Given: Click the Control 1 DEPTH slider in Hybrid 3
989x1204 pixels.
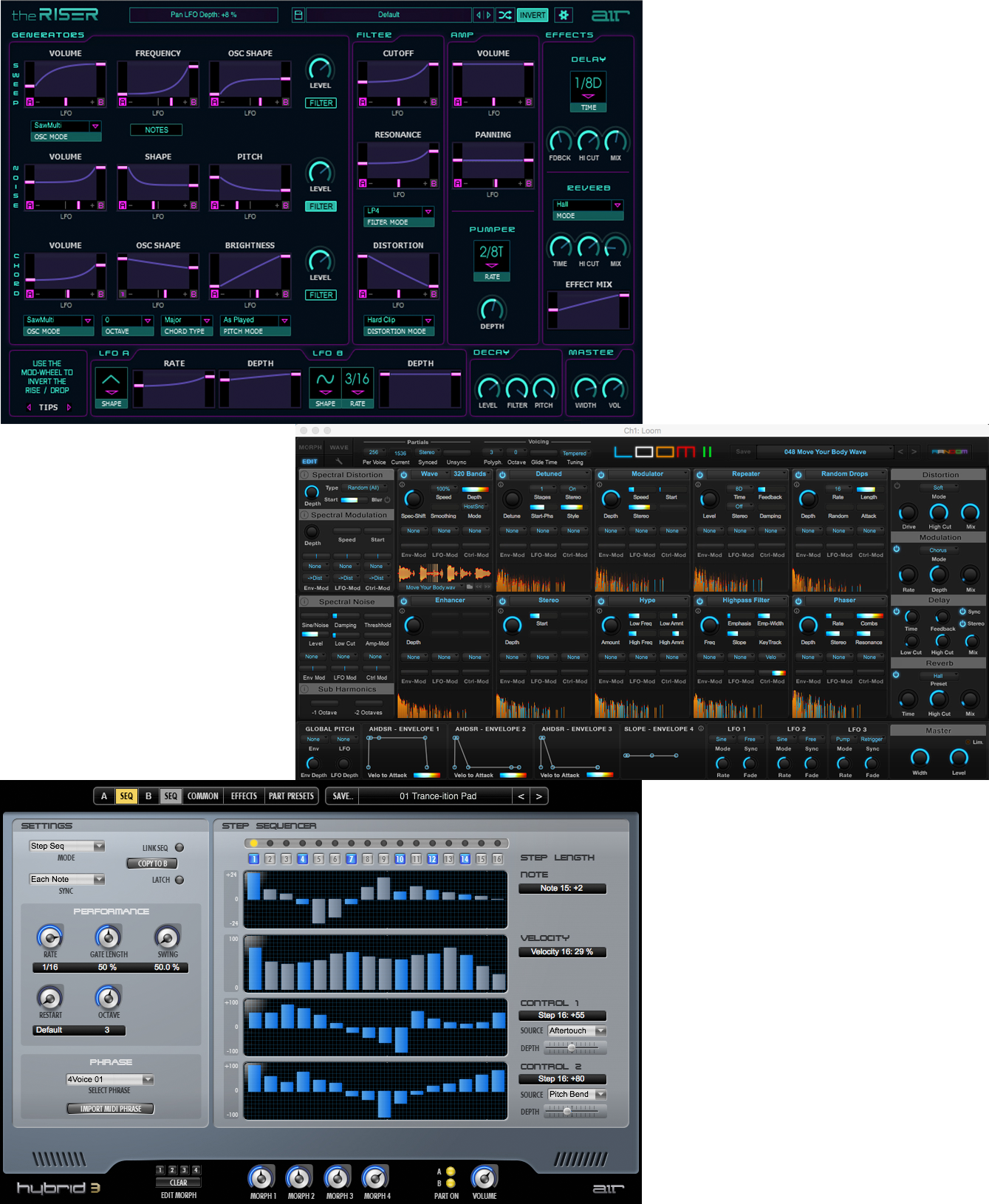Looking at the screenshot, I should pyautogui.click(x=575, y=1048).
